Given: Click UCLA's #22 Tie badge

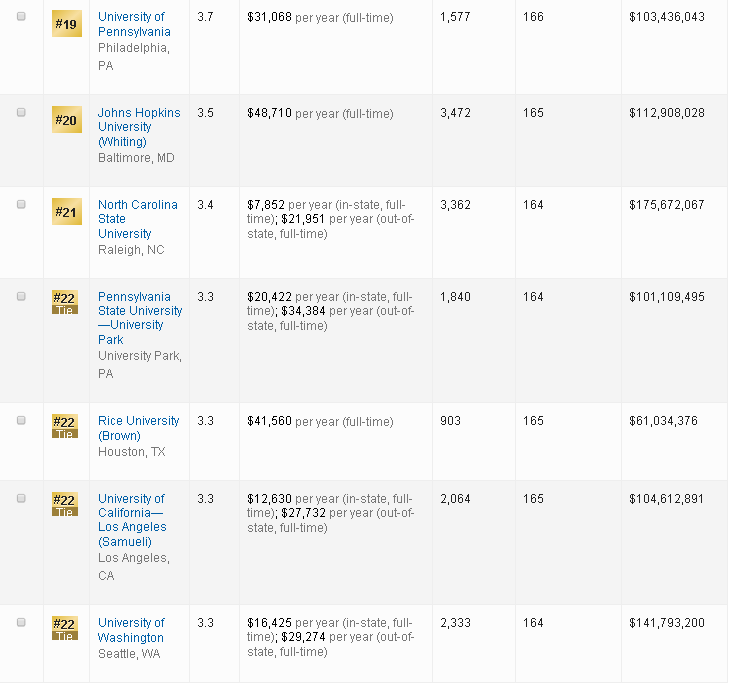Looking at the screenshot, I should click(x=65, y=504).
